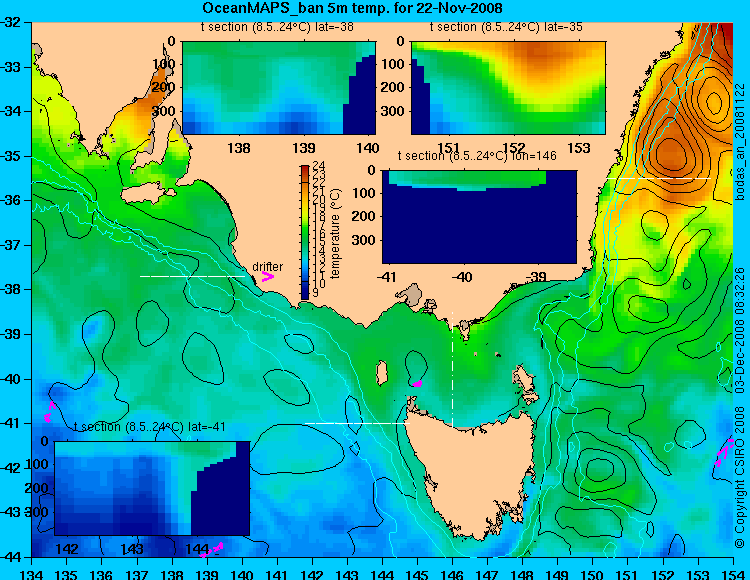
Task: Click longitude axis label '146' on bottom axis
Action: pyautogui.click(x=452, y=574)
